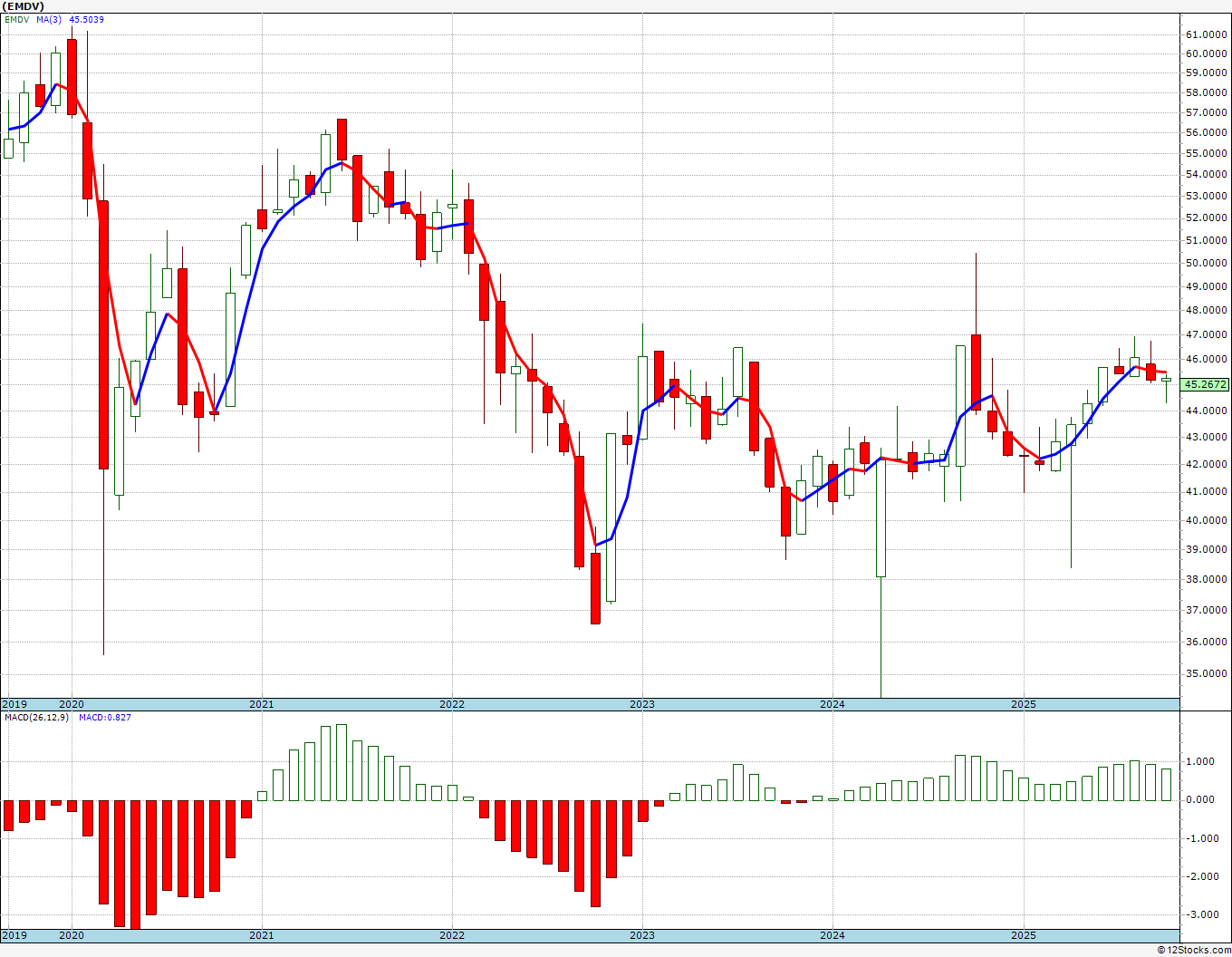1232x957 pixels.
Task: Click the MACD(26,12,9) indicator label
Action: [36, 718]
